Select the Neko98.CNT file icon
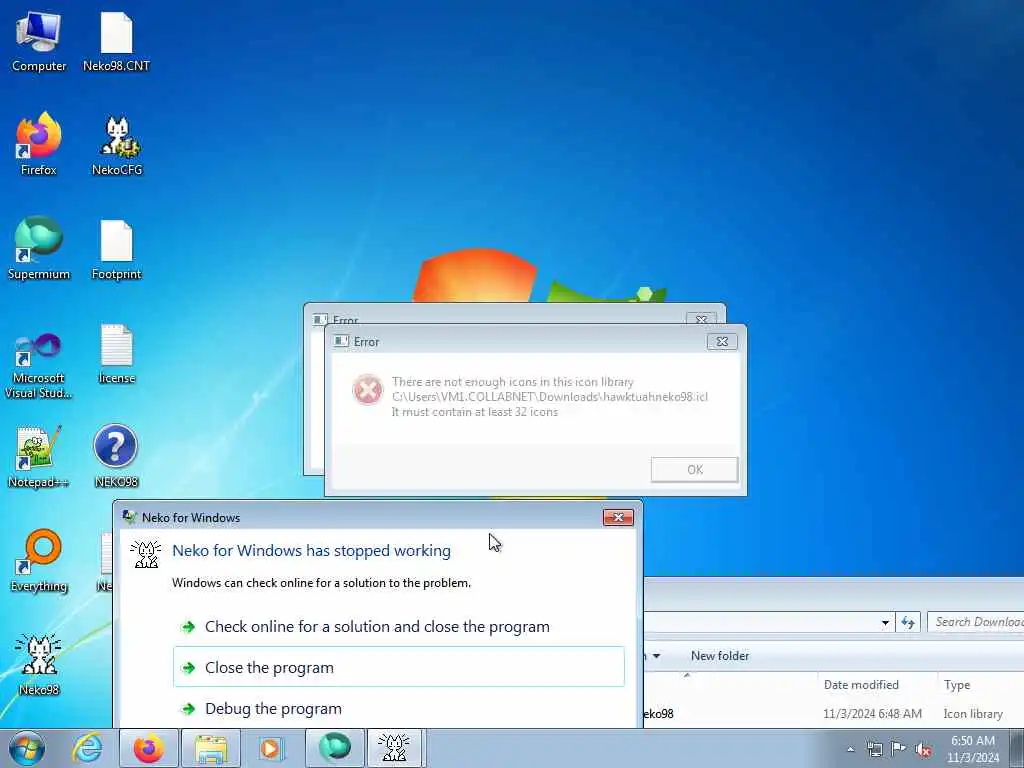The width and height of the screenshot is (1024, 768). tap(116, 42)
